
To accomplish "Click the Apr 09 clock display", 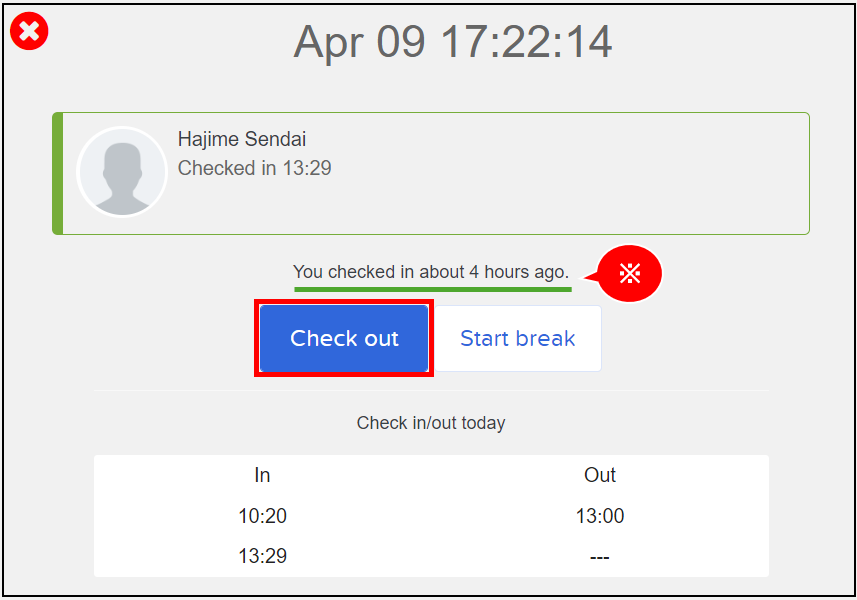I will tap(453, 42).
